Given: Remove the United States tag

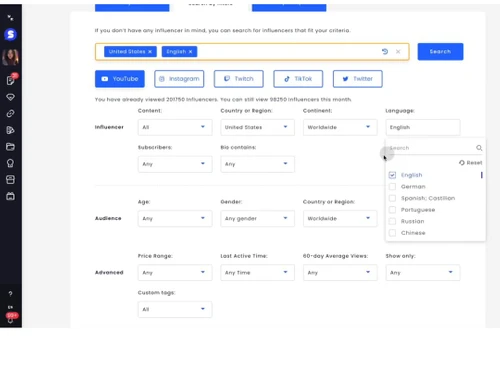Looking at the screenshot, I should (150, 52).
